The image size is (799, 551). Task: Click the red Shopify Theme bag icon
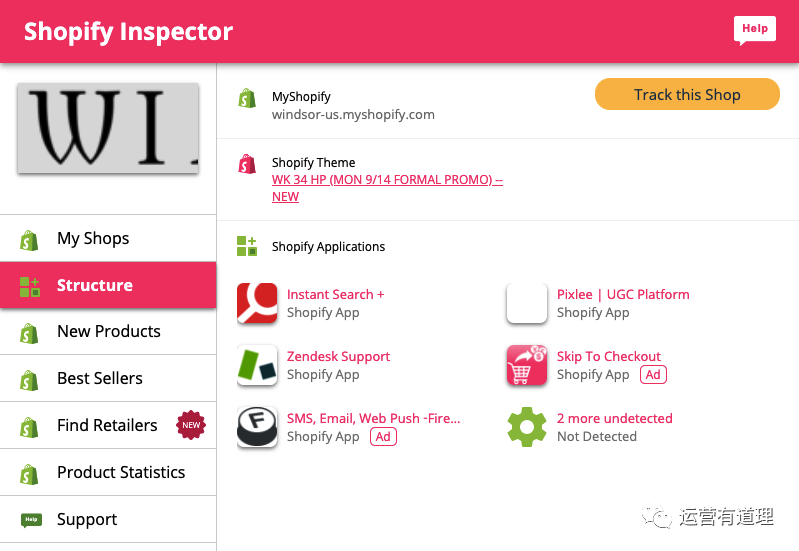coord(247,164)
